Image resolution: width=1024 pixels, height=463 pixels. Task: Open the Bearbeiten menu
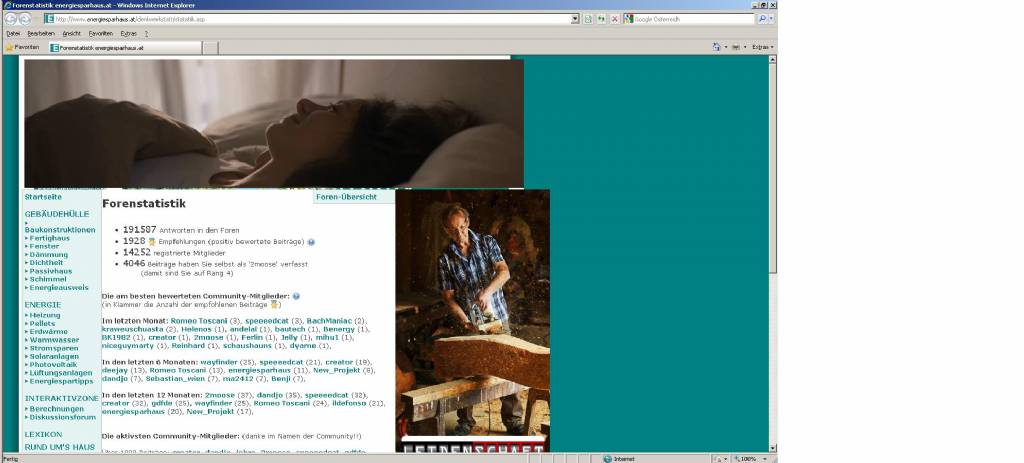(41, 33)
